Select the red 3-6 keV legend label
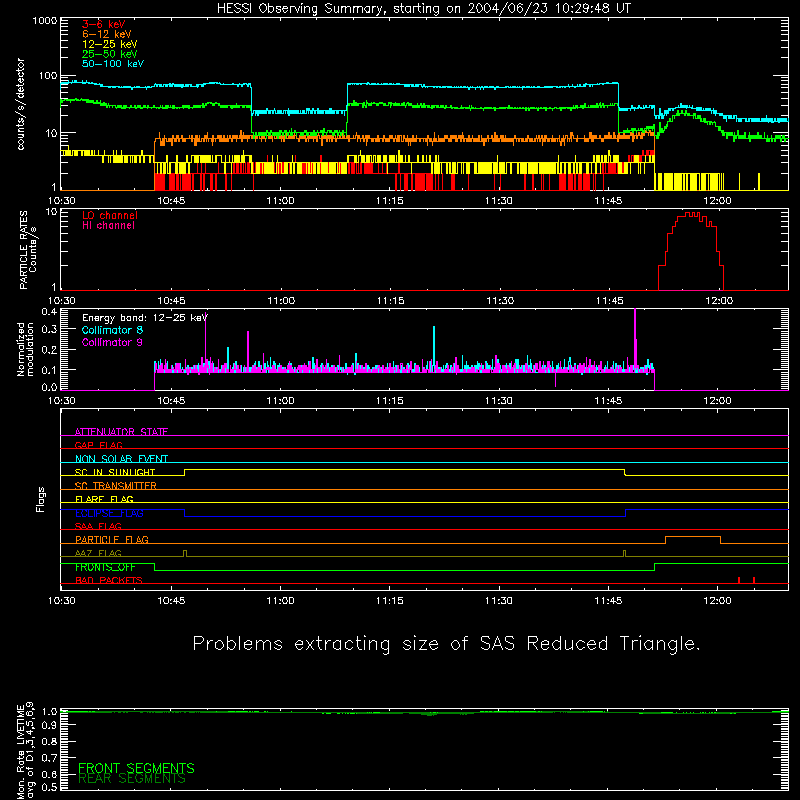The height and width of the screenshot is (800, 800). tap(104, 24)
